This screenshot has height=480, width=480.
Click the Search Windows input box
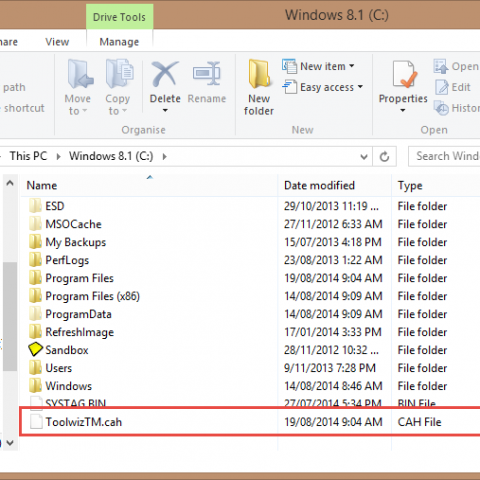[x=444, y=156]
